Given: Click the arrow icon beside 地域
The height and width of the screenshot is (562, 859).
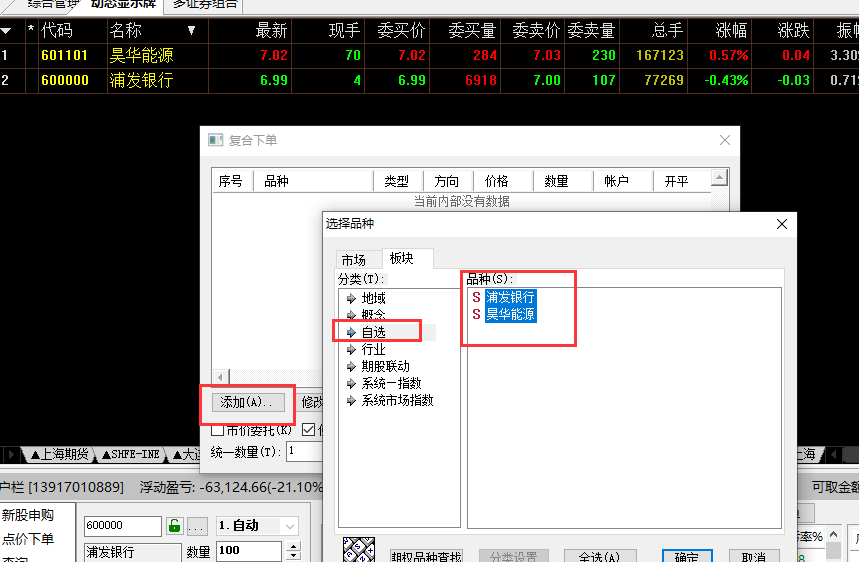Looking at the screenshot, I should coord(351,299).
